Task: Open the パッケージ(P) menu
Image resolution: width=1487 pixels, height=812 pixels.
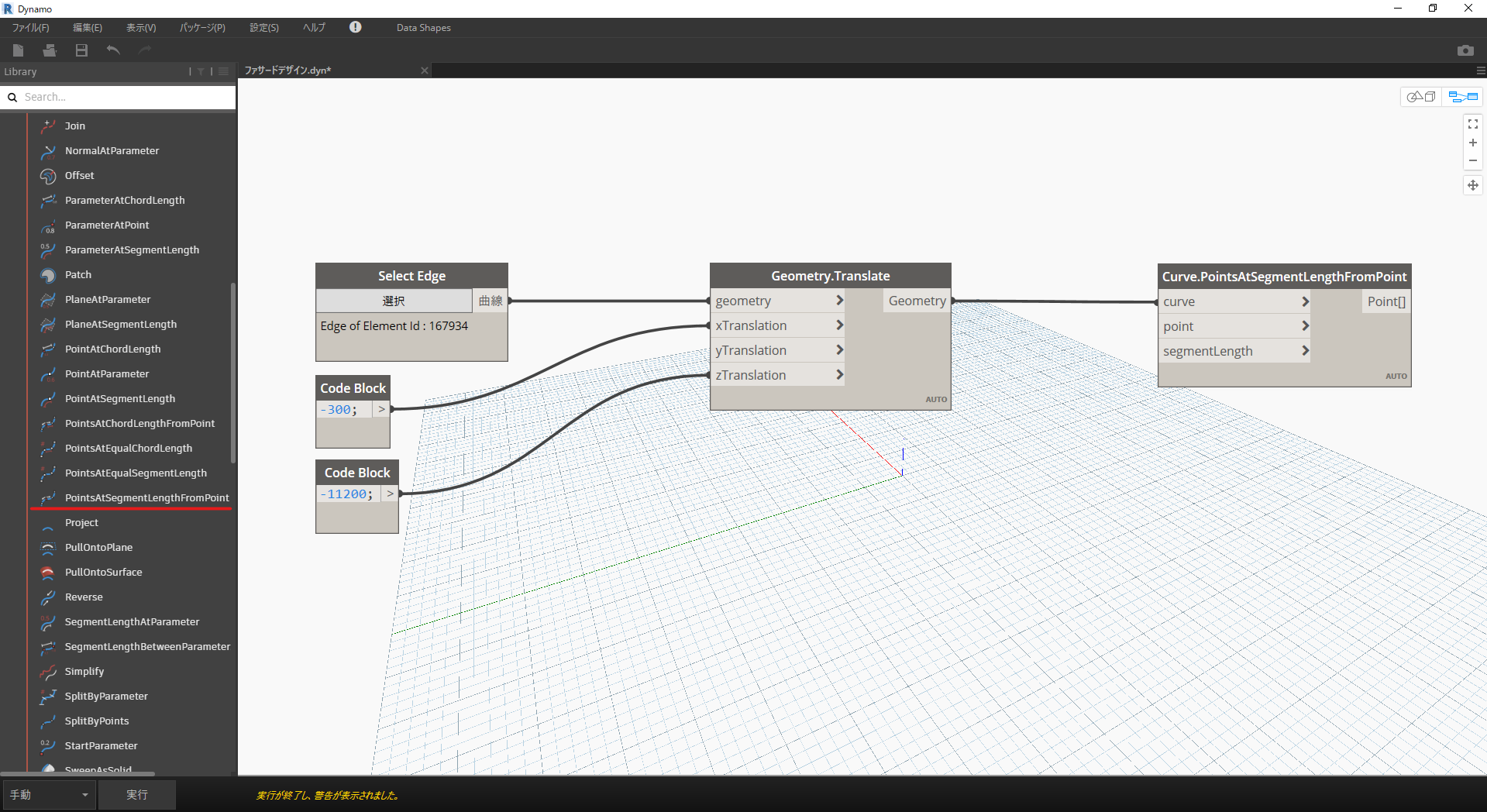Action: pos(202,28)
